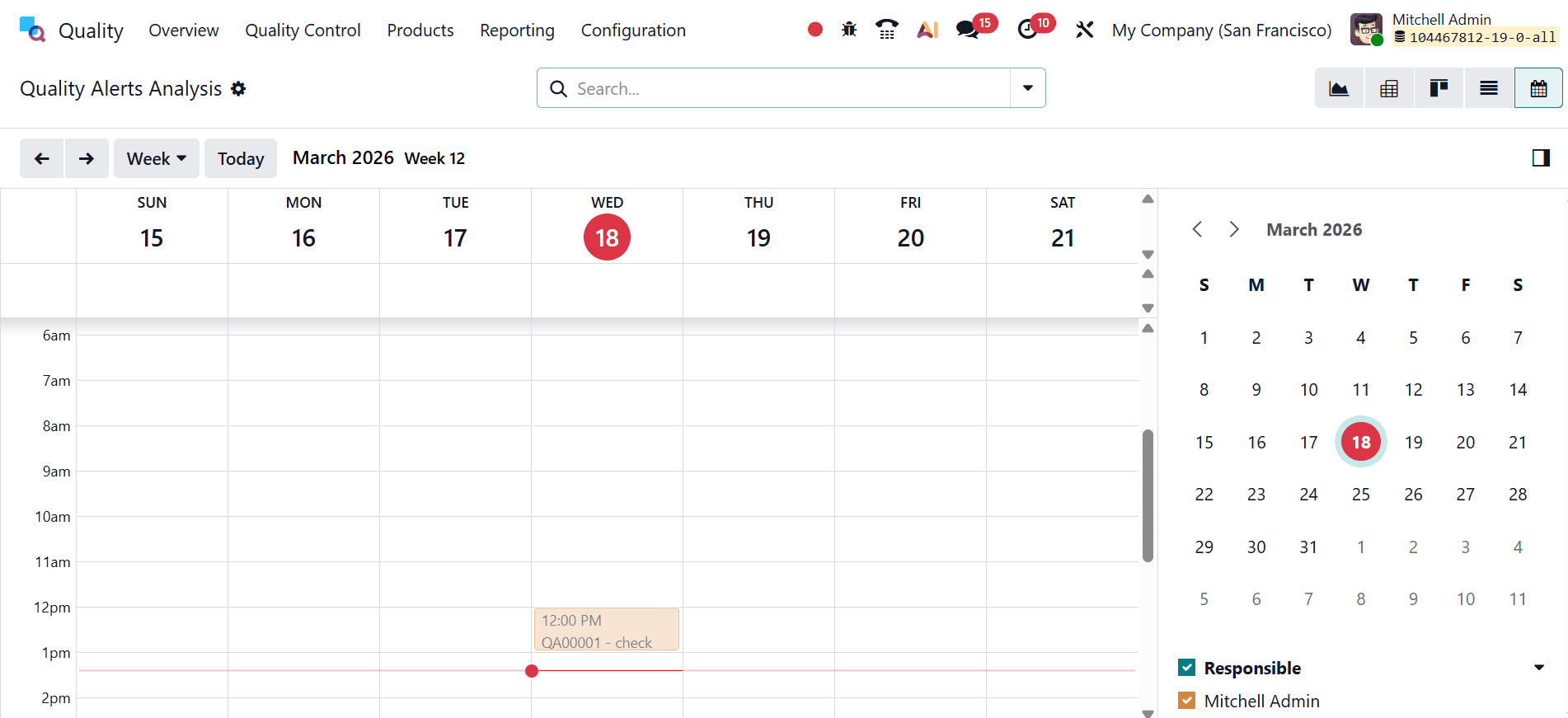Viewport: 1568px width, 718px height.
Task: Collapse the Responsible filter section arrow
Action: [x=1538, y=668]
